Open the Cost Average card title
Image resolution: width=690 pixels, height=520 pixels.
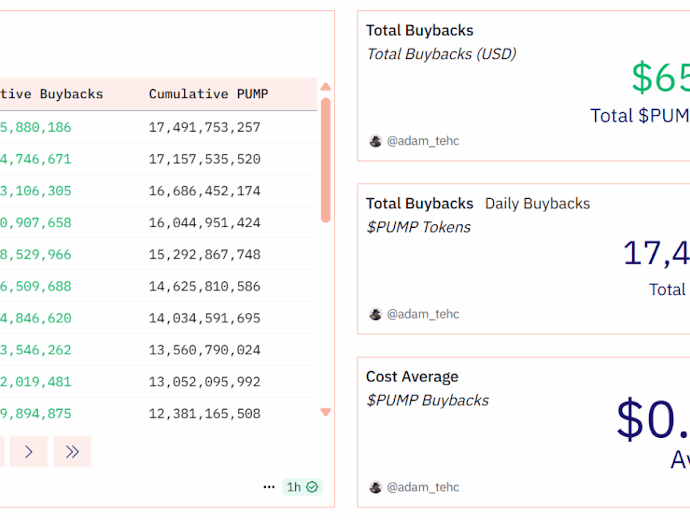pos(412,377)
